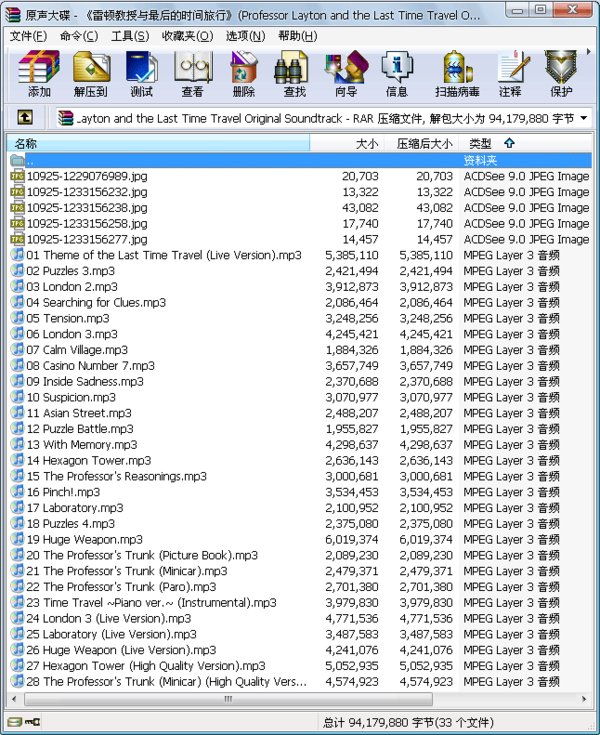
Task: Select 14 Hexagon Tower.mp3
Action: (x=300, y=461)
